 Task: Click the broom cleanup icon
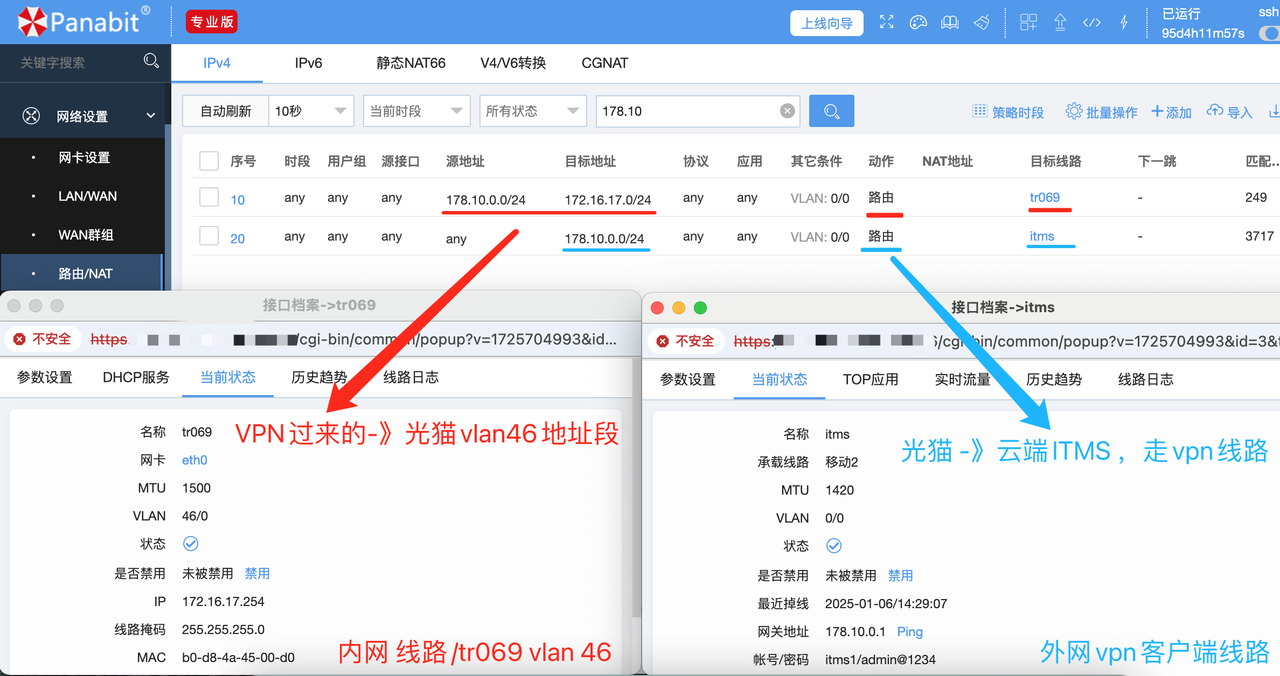tap(982, 22)
